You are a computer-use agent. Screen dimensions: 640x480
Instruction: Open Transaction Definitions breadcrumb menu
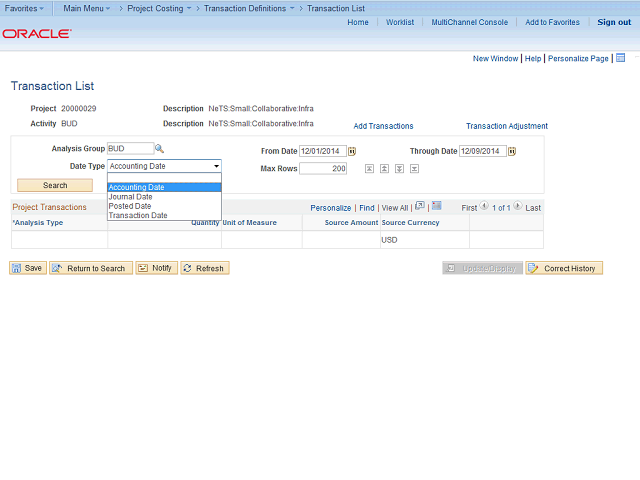click(249, 8)
